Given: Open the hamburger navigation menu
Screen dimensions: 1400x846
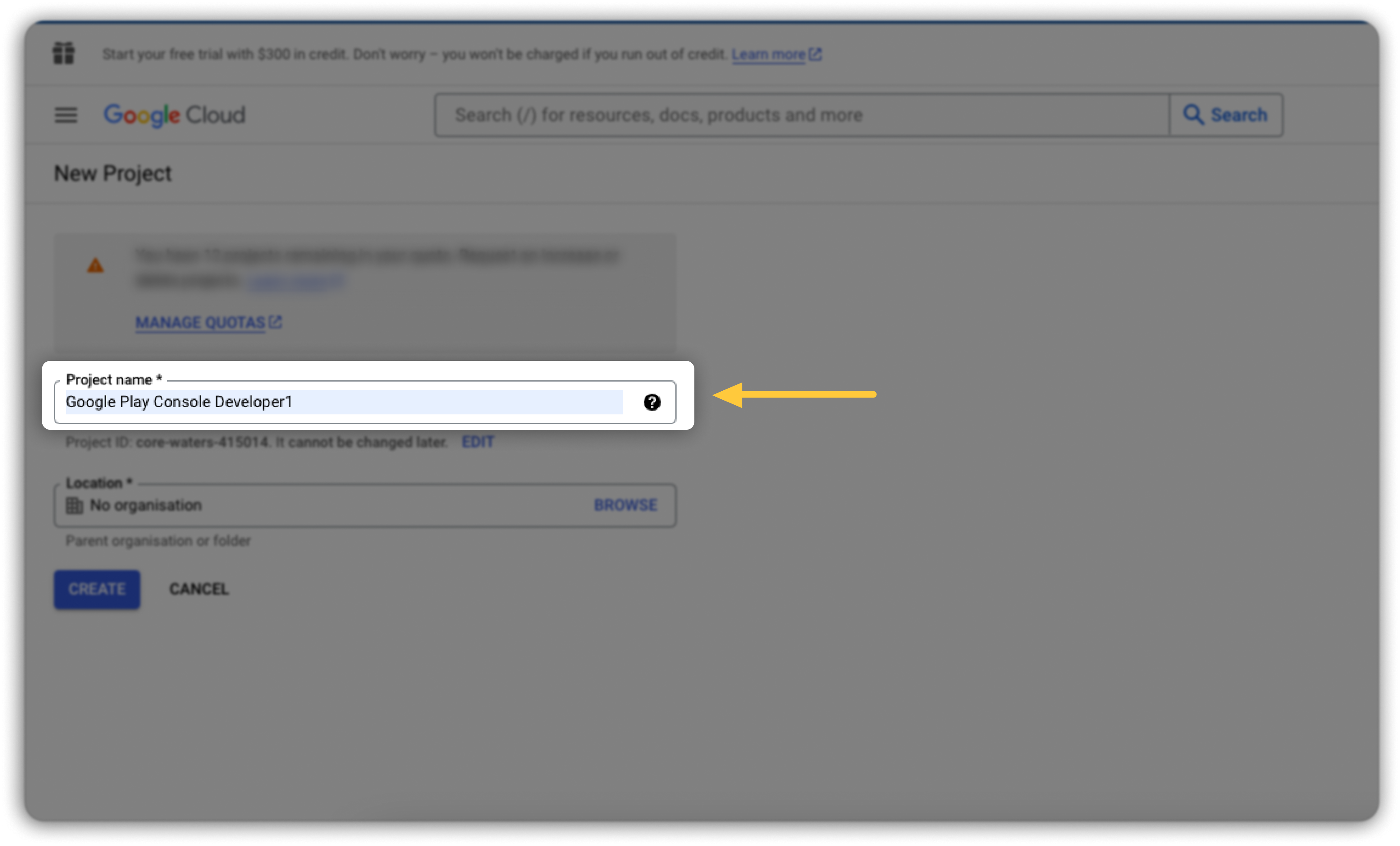Looking at the screenshot, I should coord(65,115).
